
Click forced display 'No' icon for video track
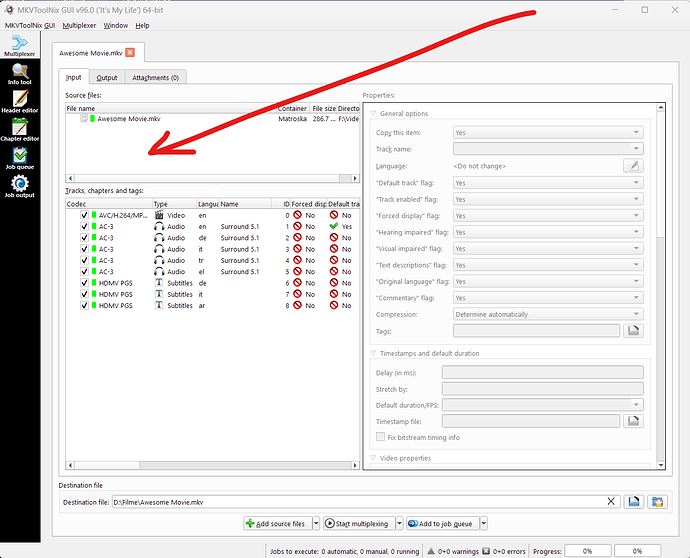pos(297,215)
